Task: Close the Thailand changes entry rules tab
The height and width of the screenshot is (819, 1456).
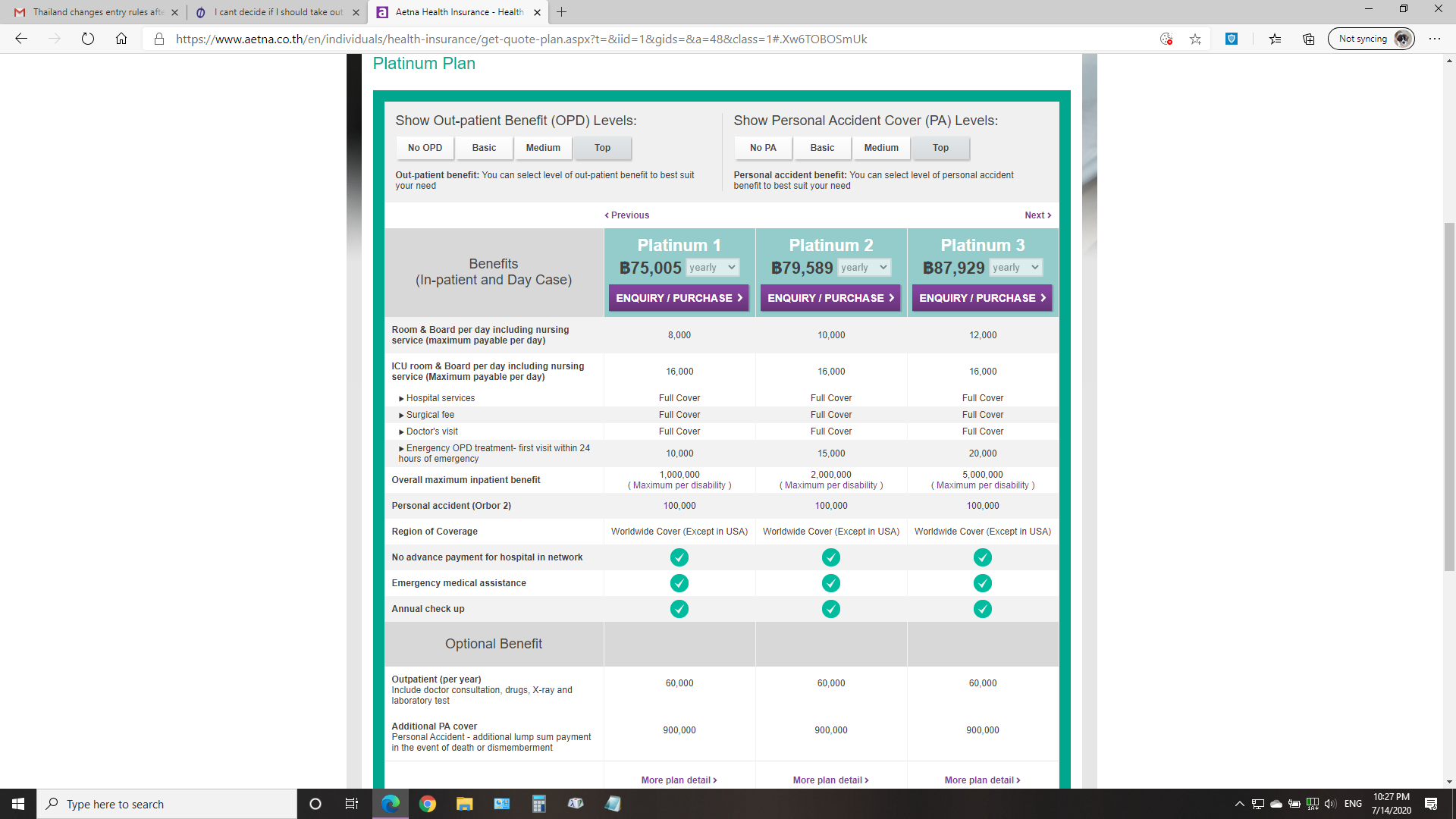Action: [174, 12]
